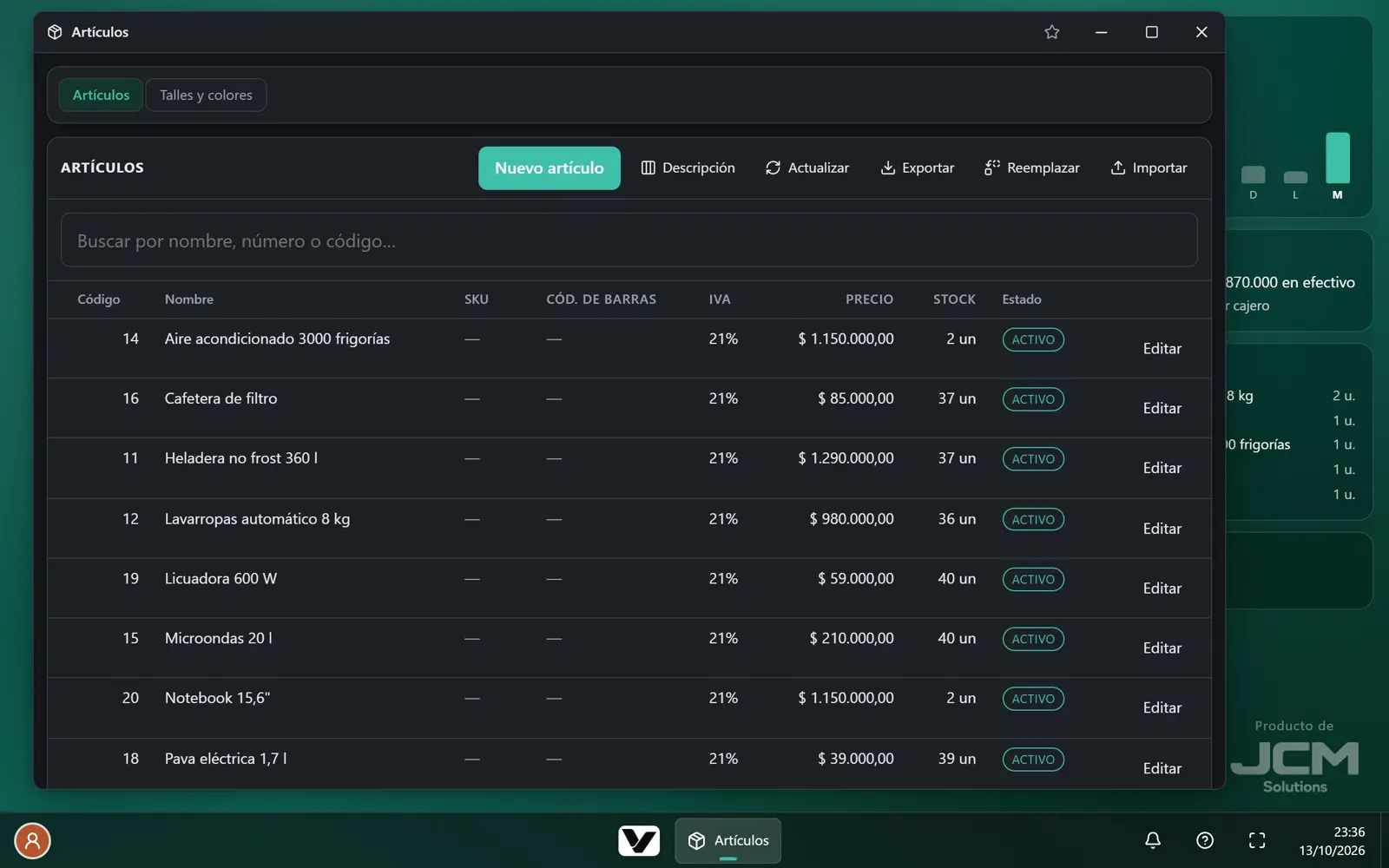Click the V logo launcher in taskbar
The width and height of the screenshot is (1389, 868).
point(639,840)
